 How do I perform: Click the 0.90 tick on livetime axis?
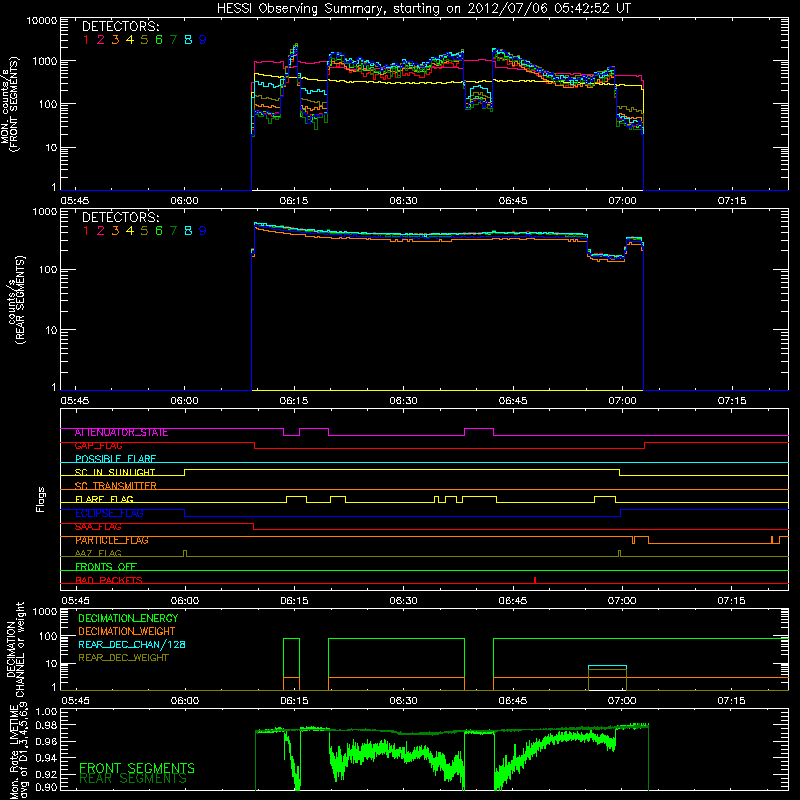[46, 787]
